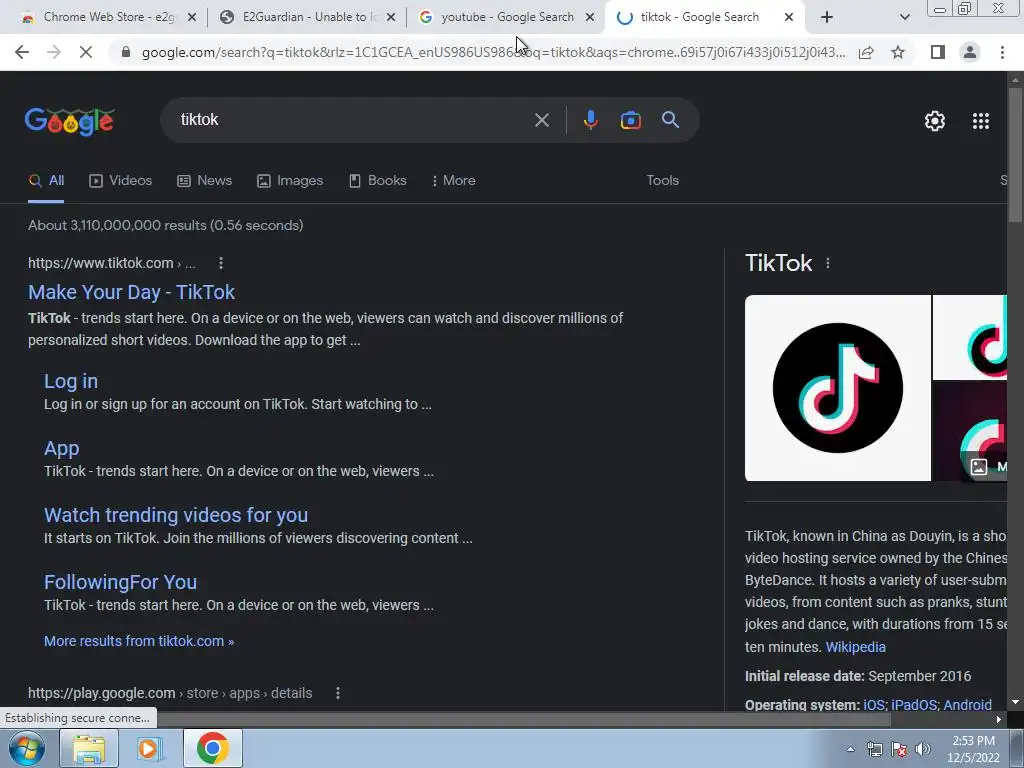Screen dimensions: 1024x768
Task: Click in the tiktok search input field
Action: tap(353, 120)
